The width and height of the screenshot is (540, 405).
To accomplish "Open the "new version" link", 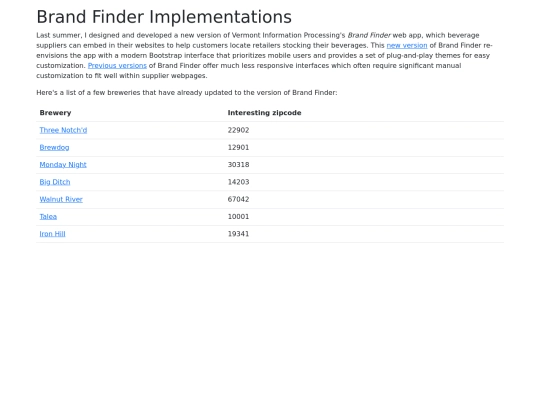I will (407, 45).
